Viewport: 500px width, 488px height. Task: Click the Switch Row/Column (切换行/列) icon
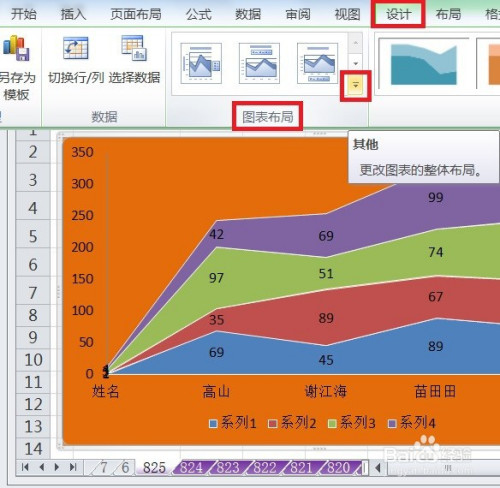tap(76, 48)
